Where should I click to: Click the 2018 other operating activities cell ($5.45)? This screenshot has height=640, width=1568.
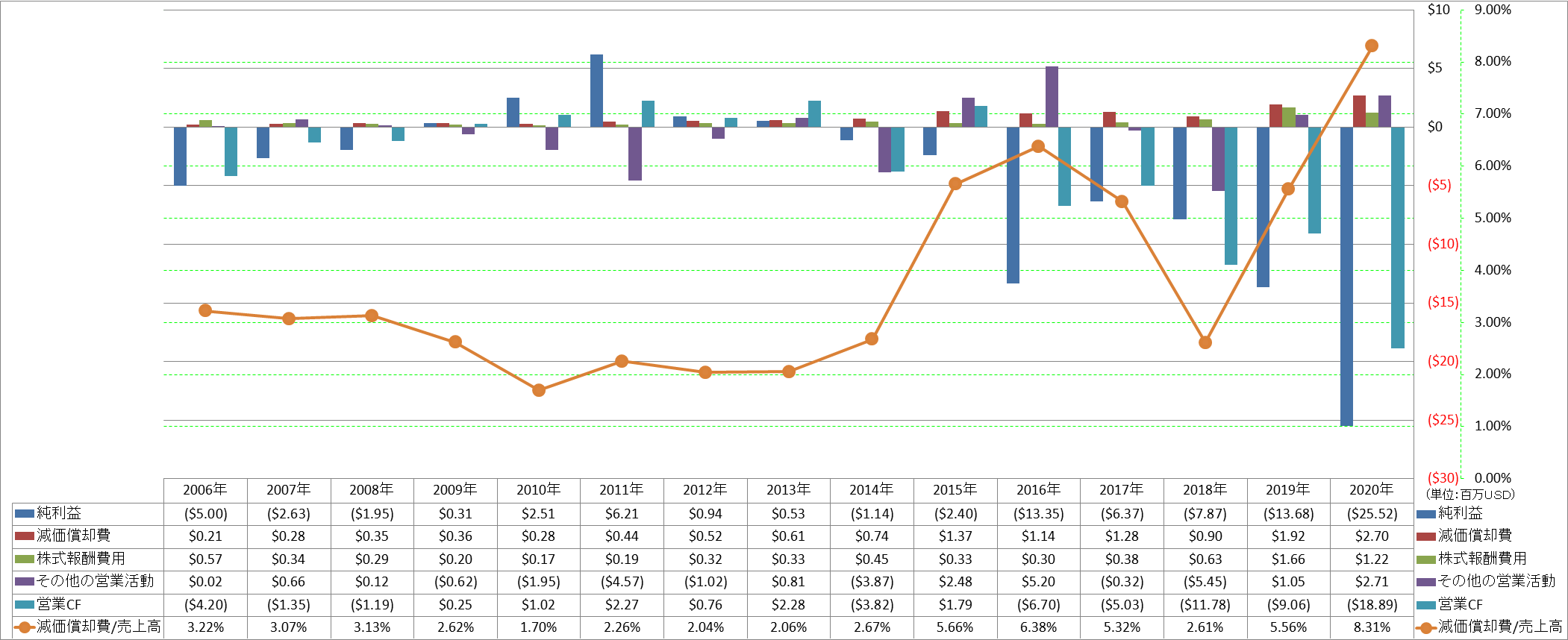click(x=1205, y=582)
